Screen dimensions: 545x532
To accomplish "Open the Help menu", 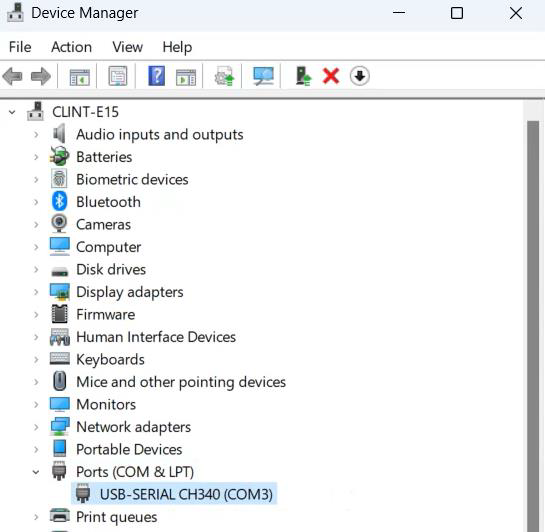I will click(177, 47).
